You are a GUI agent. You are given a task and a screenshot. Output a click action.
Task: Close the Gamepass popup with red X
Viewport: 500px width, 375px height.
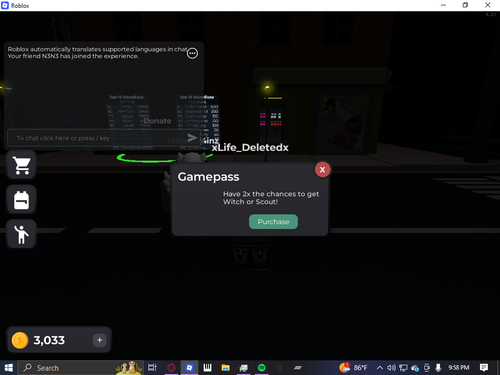[x=322, y=170]
